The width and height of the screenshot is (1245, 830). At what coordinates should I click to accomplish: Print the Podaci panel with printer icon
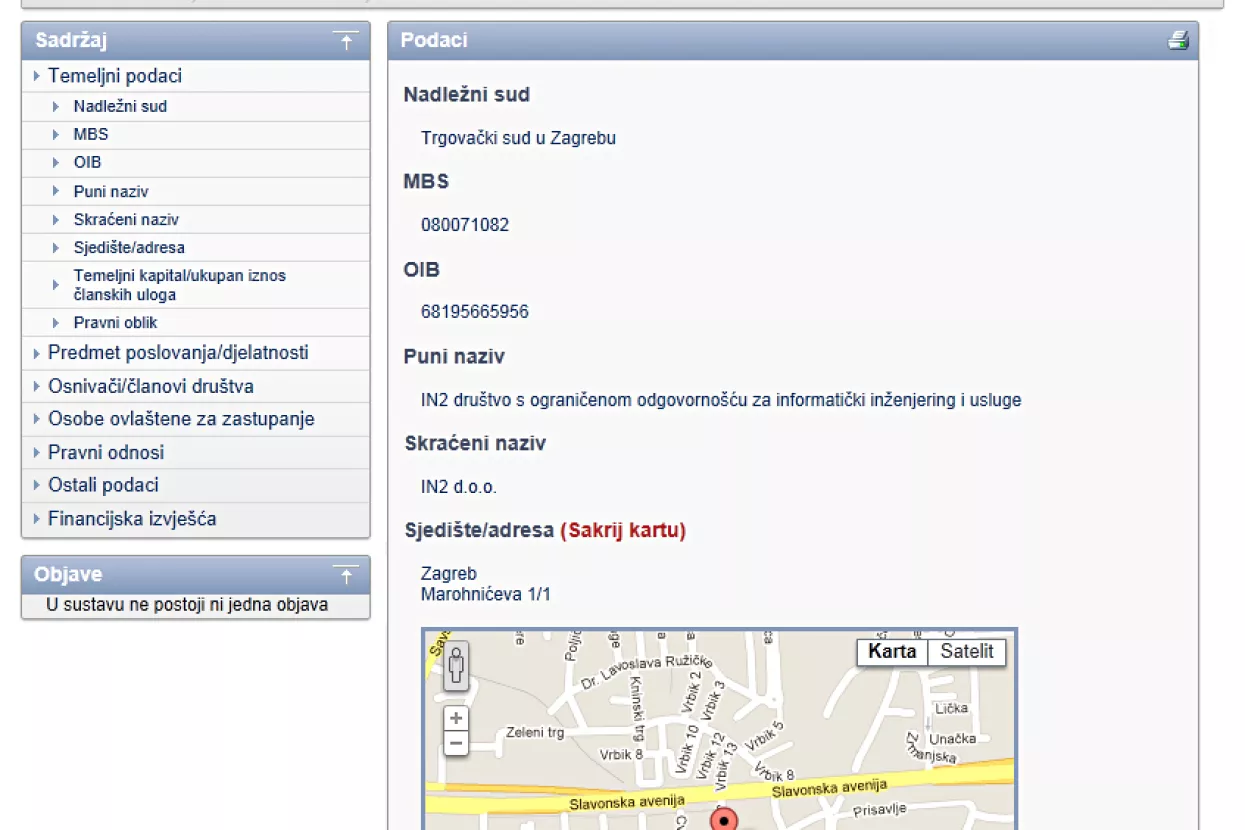pos(1178,41)
